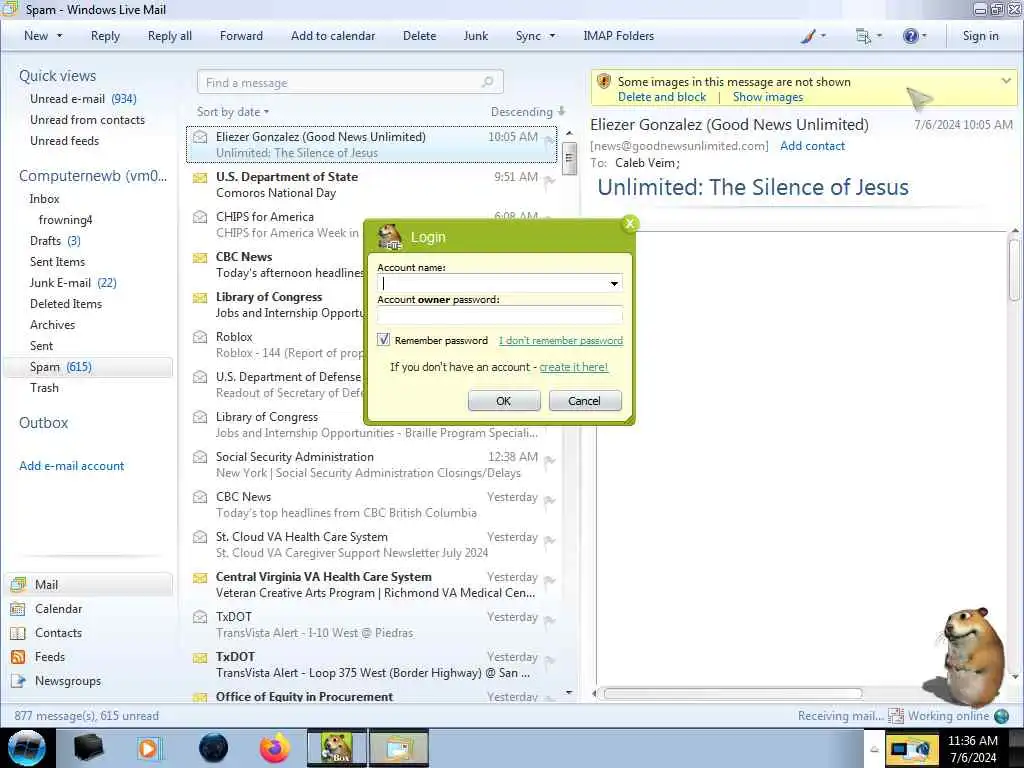Click the envelope icon beside Social Security Administration
This screenshot has height=768, width=1024.
[x=200, y=457]
